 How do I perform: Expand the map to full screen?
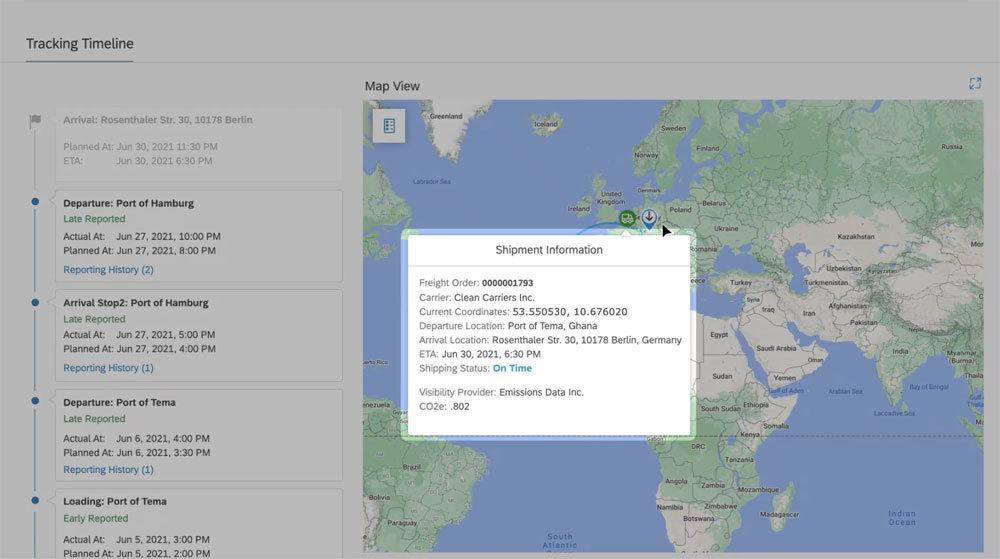click(x=975, y=84)
